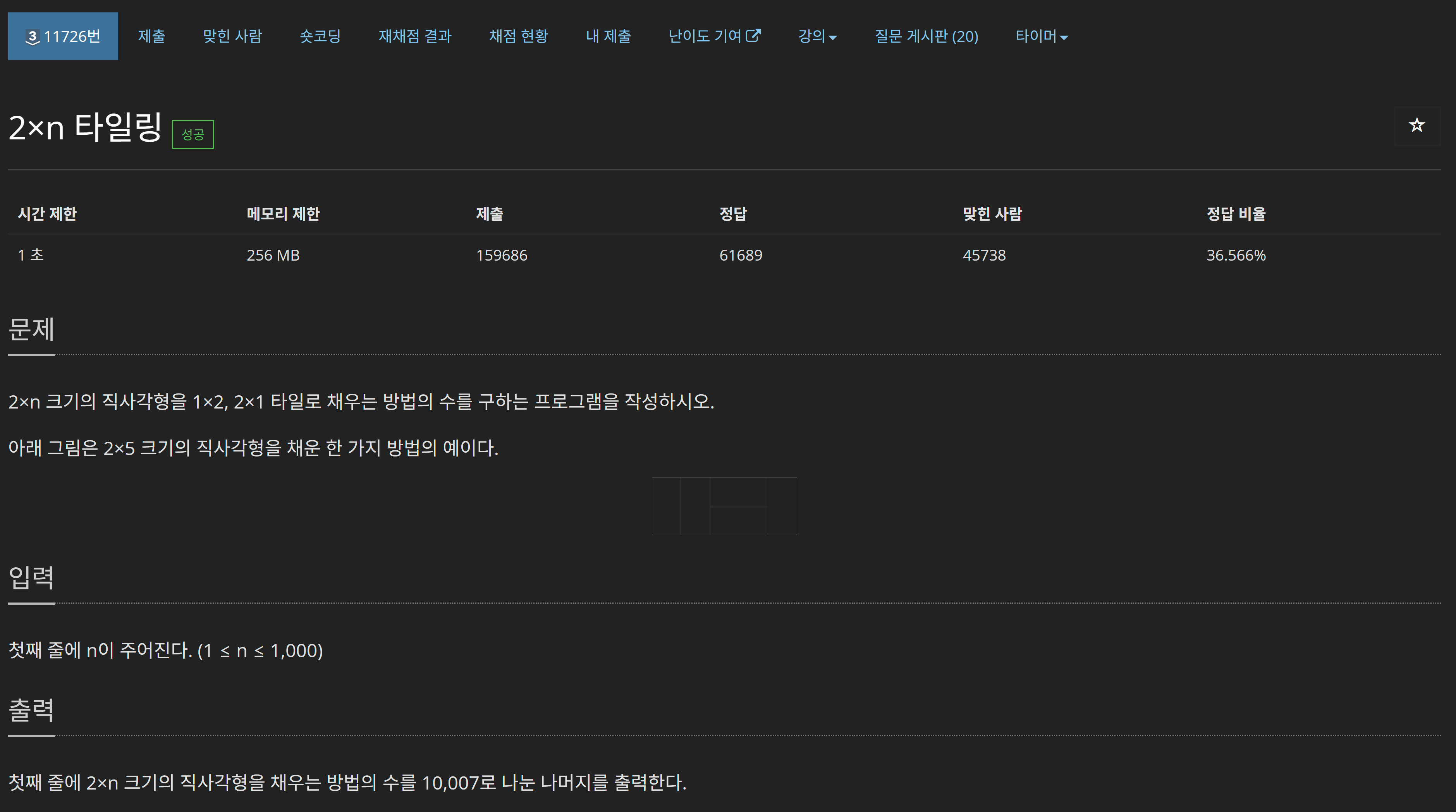
Task: Expand the 강의 dropdown menu
Action: 817,36
